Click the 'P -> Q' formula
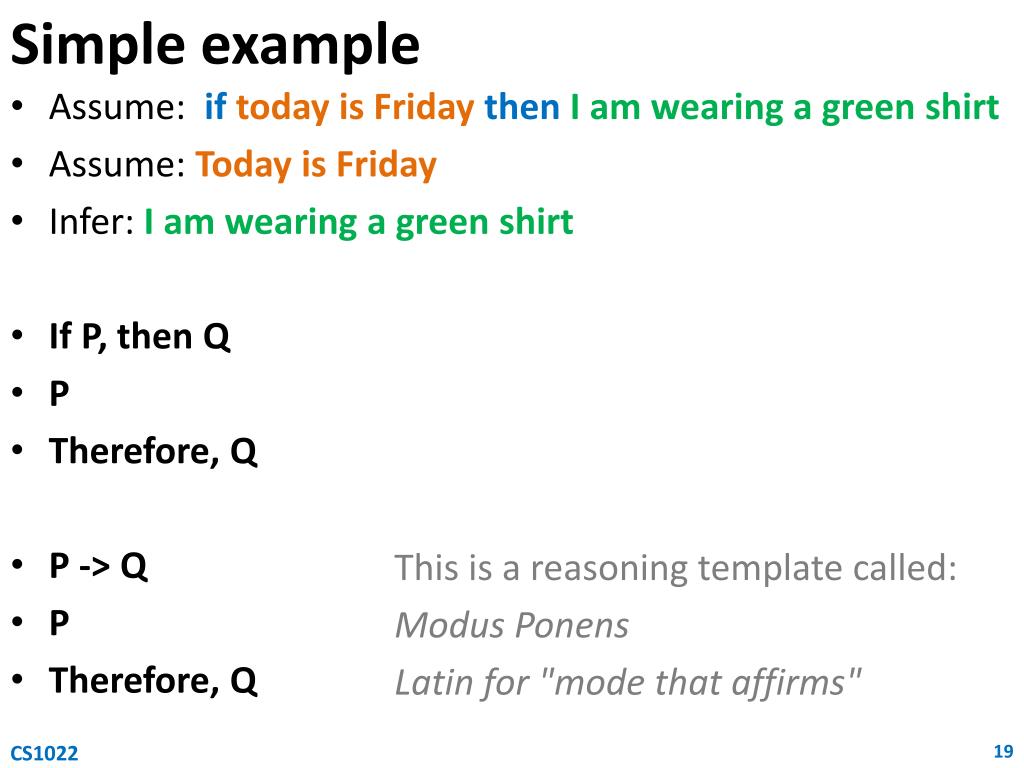The width and height of the screenshot is (1024, 768). (x=99, y=566)
